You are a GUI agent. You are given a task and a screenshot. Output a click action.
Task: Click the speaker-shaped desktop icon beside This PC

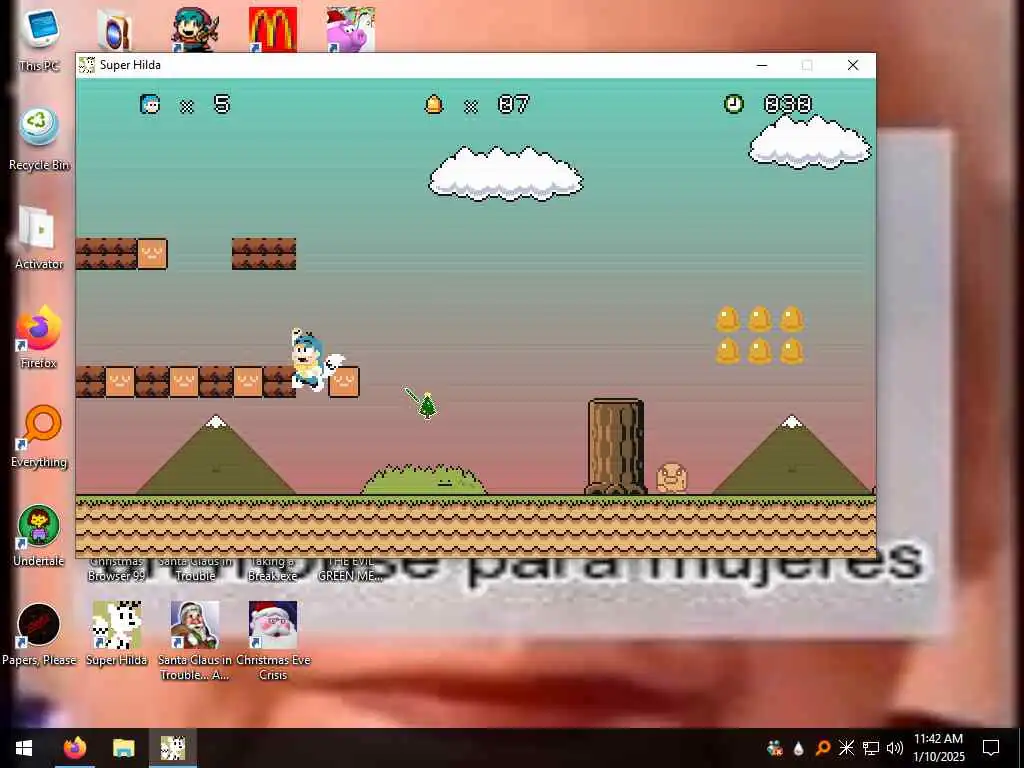tap(116, 31)
